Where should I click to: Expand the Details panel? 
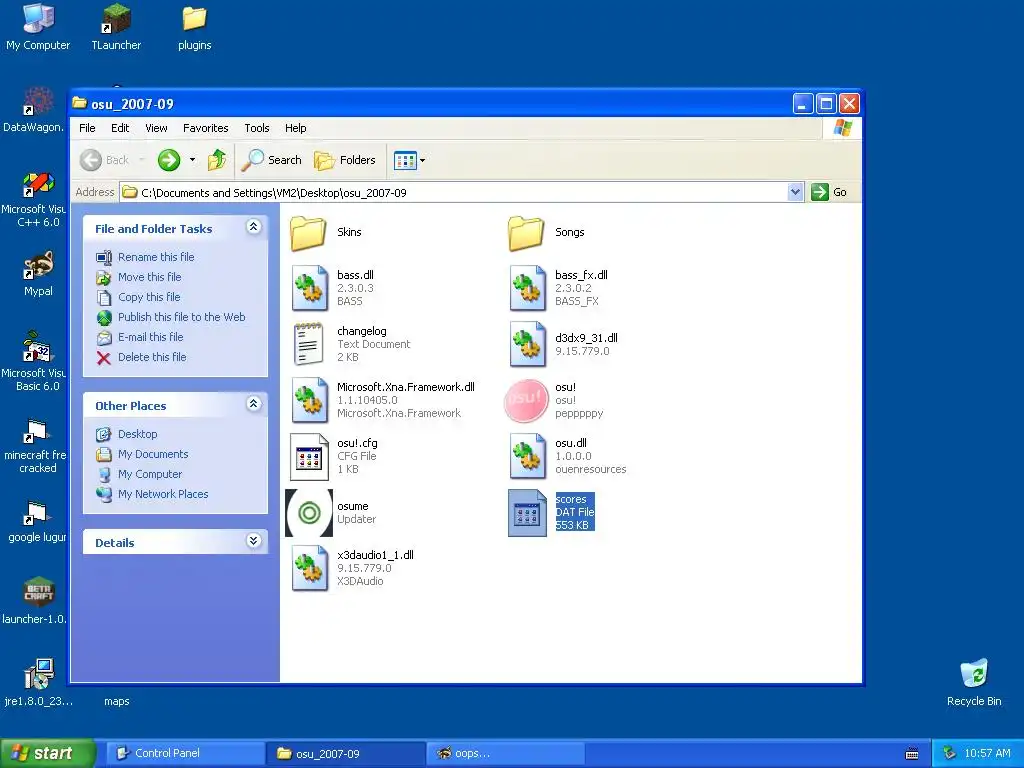[253, 541]
